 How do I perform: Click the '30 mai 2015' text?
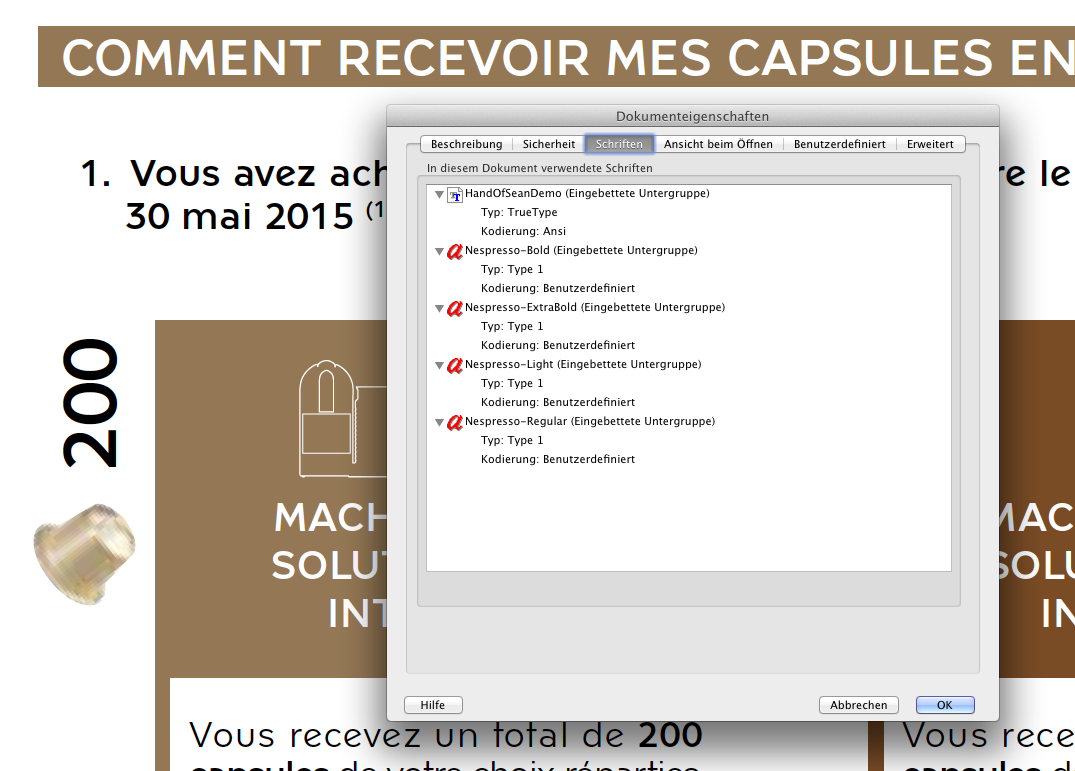(x=239, y=217)
